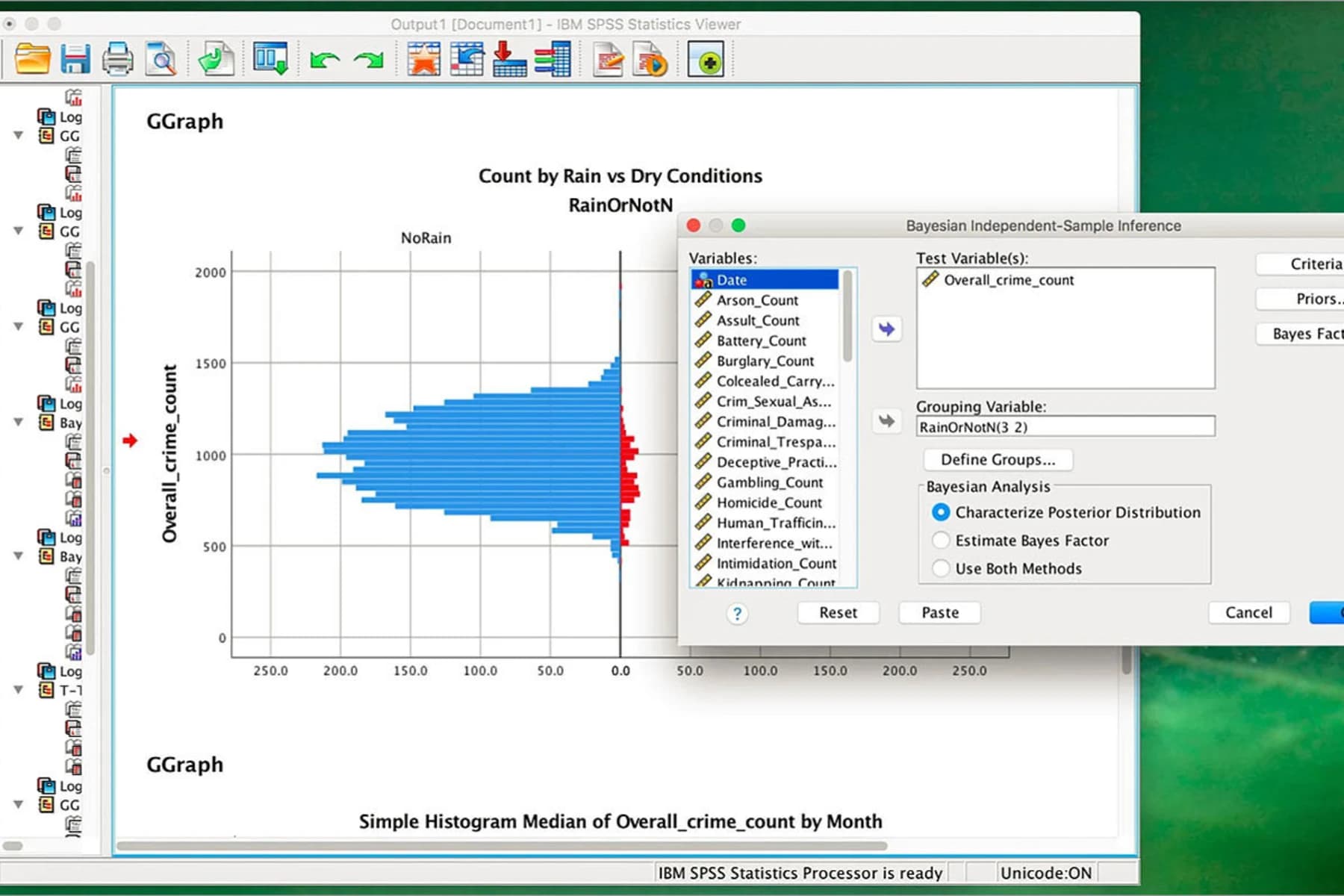The image size is (1344, 896).
Task: Open Print Preview from the toolbar
Action: pos(159,58)
